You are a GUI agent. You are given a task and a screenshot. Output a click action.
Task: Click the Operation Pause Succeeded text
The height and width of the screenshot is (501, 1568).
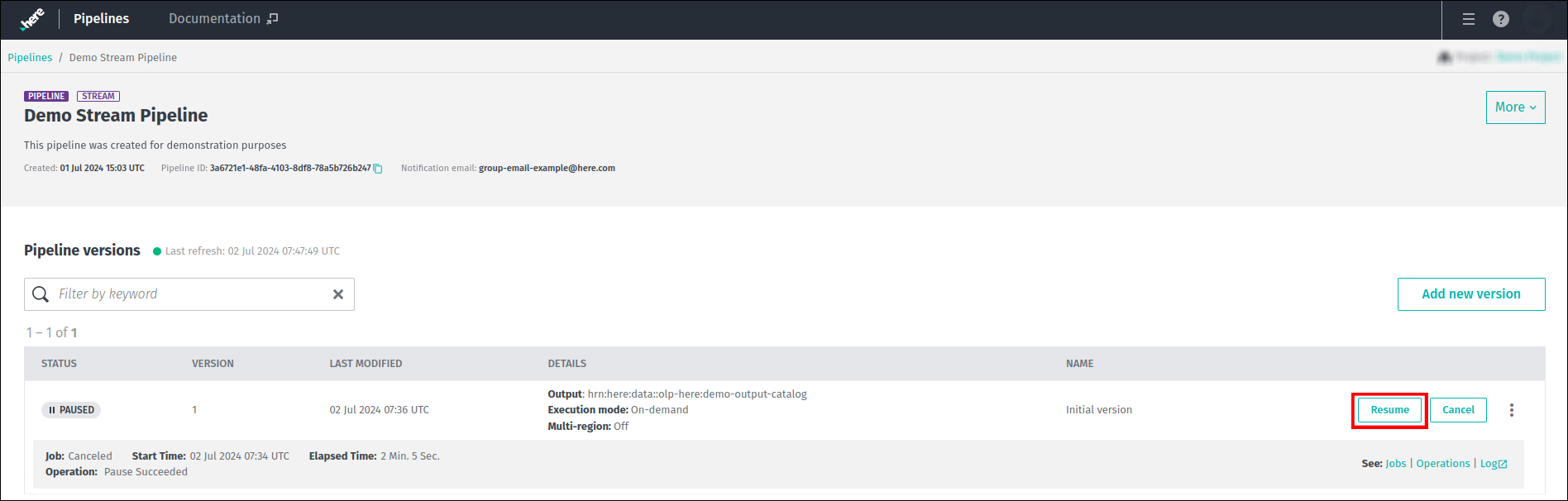[117, 472]
